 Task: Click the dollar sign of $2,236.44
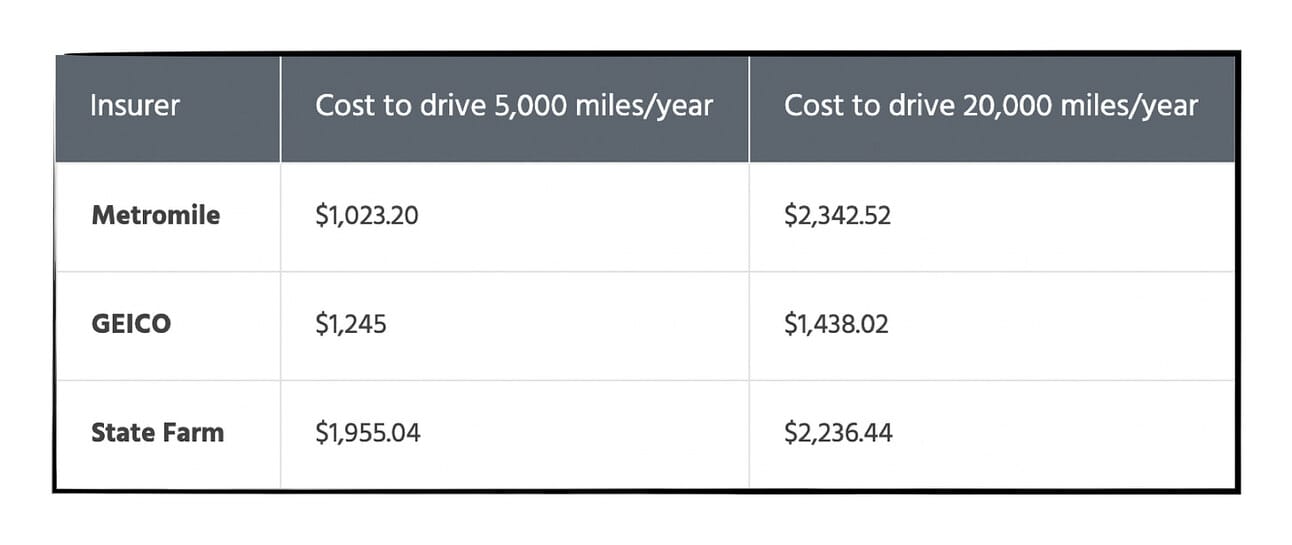(x=790, y=433)
